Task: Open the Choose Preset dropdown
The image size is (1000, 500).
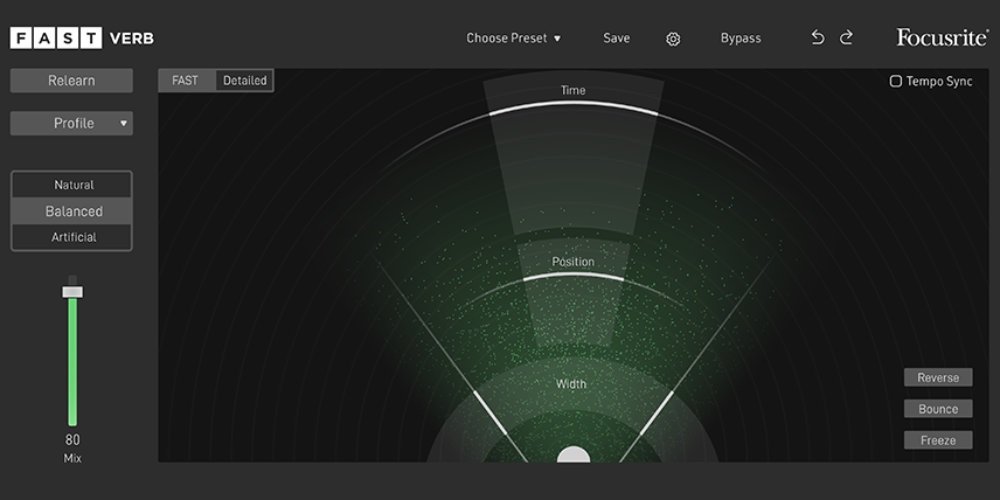Action: (x=513, y=38)
